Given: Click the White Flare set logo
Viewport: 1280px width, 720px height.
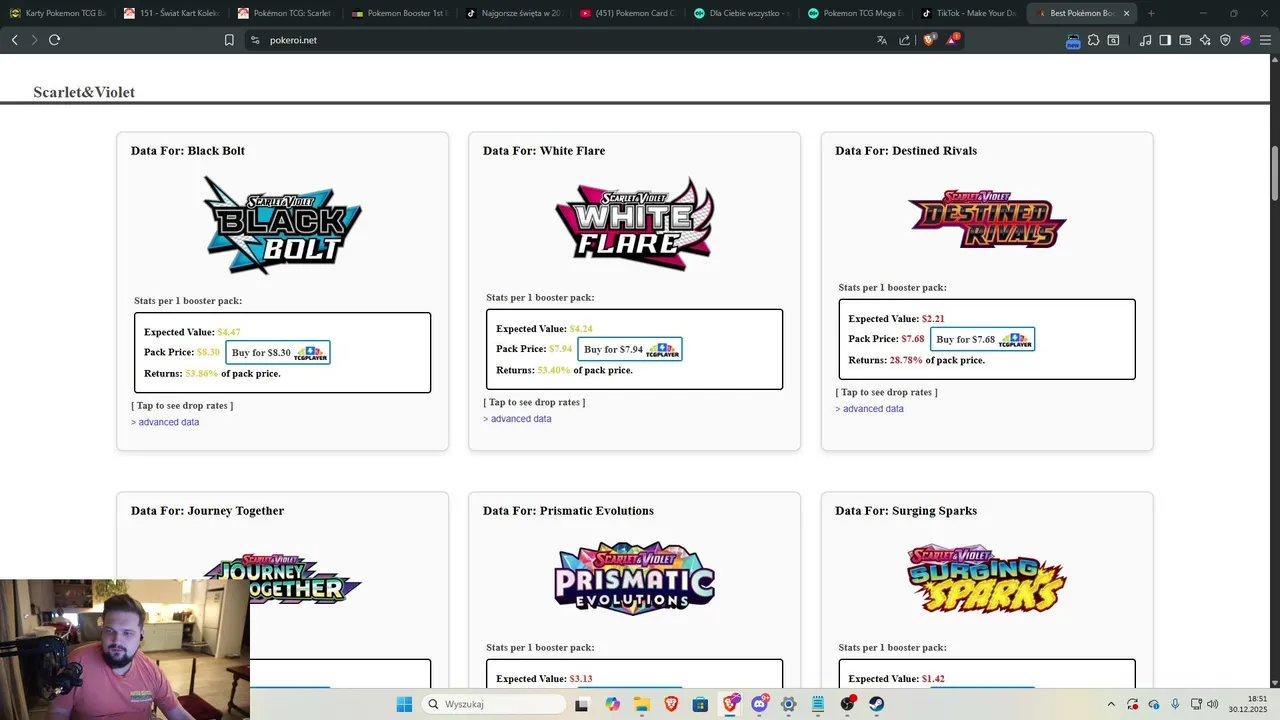Looking at the screenshot, I should click(634, 224).
